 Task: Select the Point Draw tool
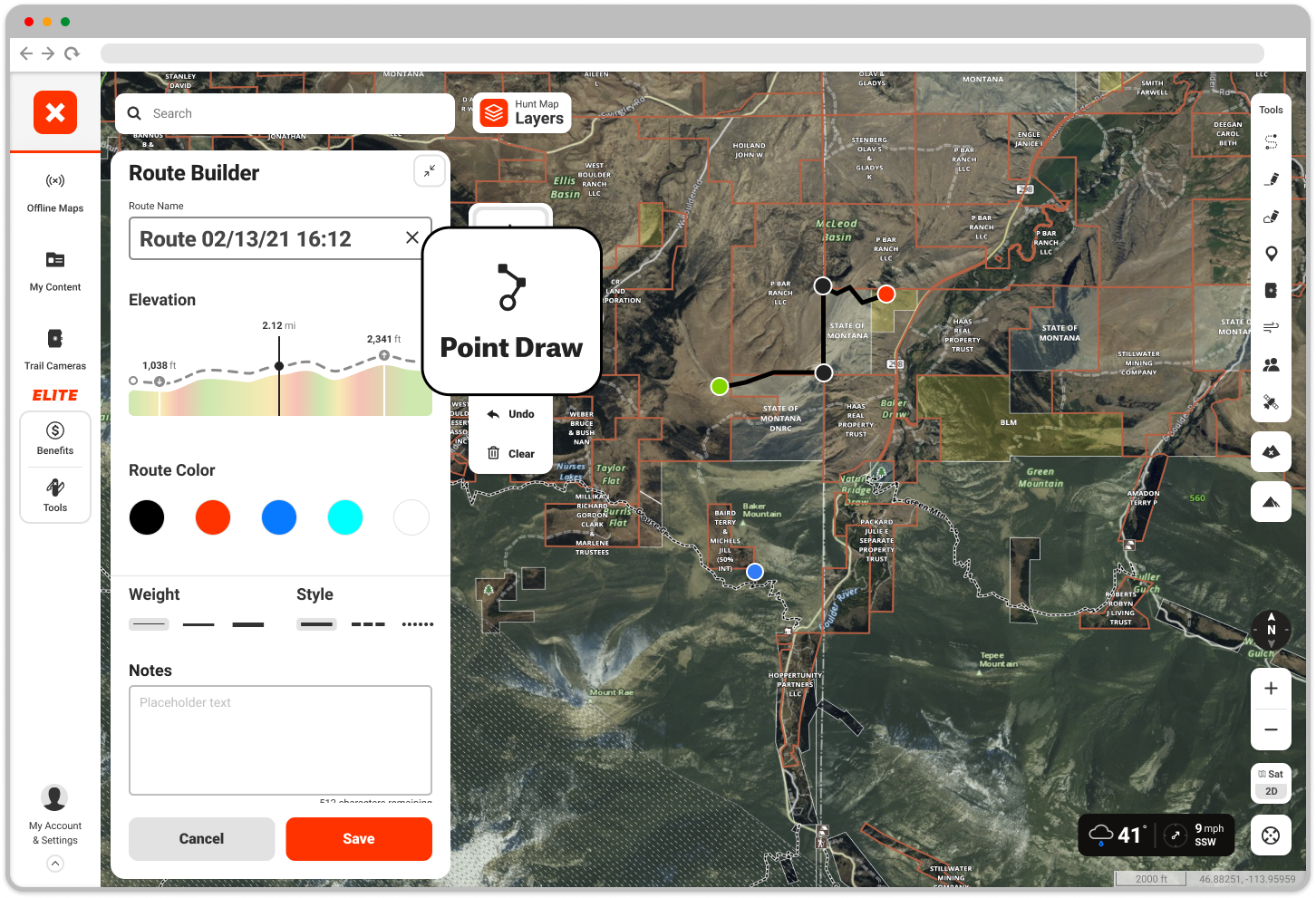click(x=511, y=311)
